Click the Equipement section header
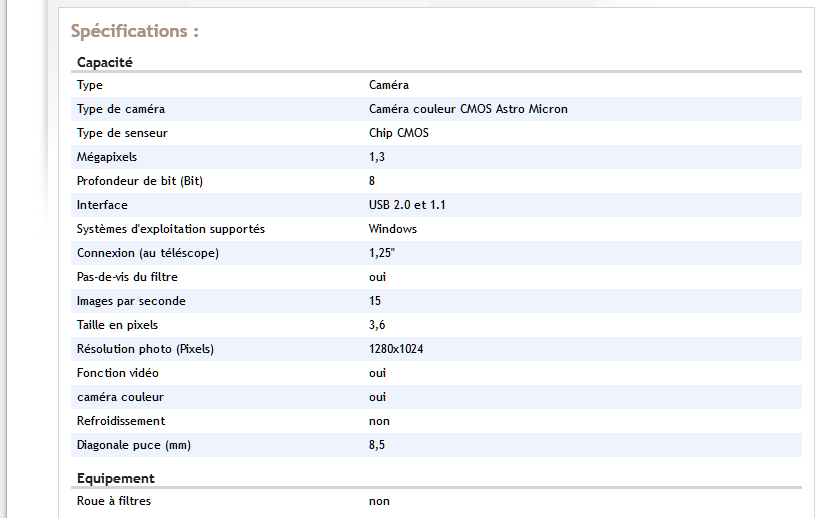 (116, 478)
